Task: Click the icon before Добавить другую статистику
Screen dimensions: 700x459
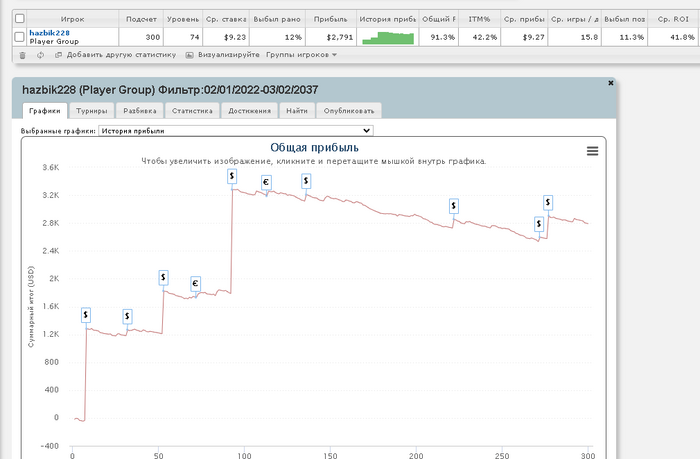Action: (x=58, y=55)
